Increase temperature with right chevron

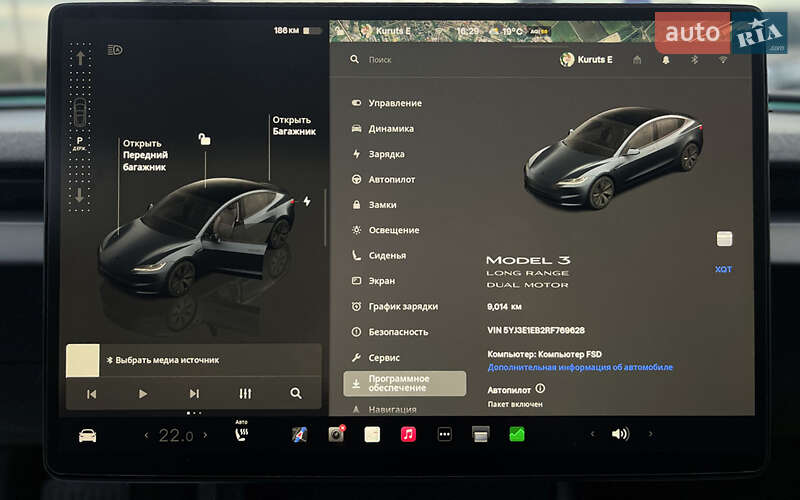[x=206, y=435]
